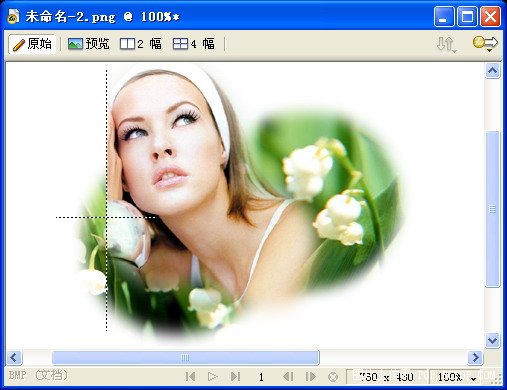Open the 100% zoom level dropdown
This screenshot has width=507, height=390.
tap(455, 377)
